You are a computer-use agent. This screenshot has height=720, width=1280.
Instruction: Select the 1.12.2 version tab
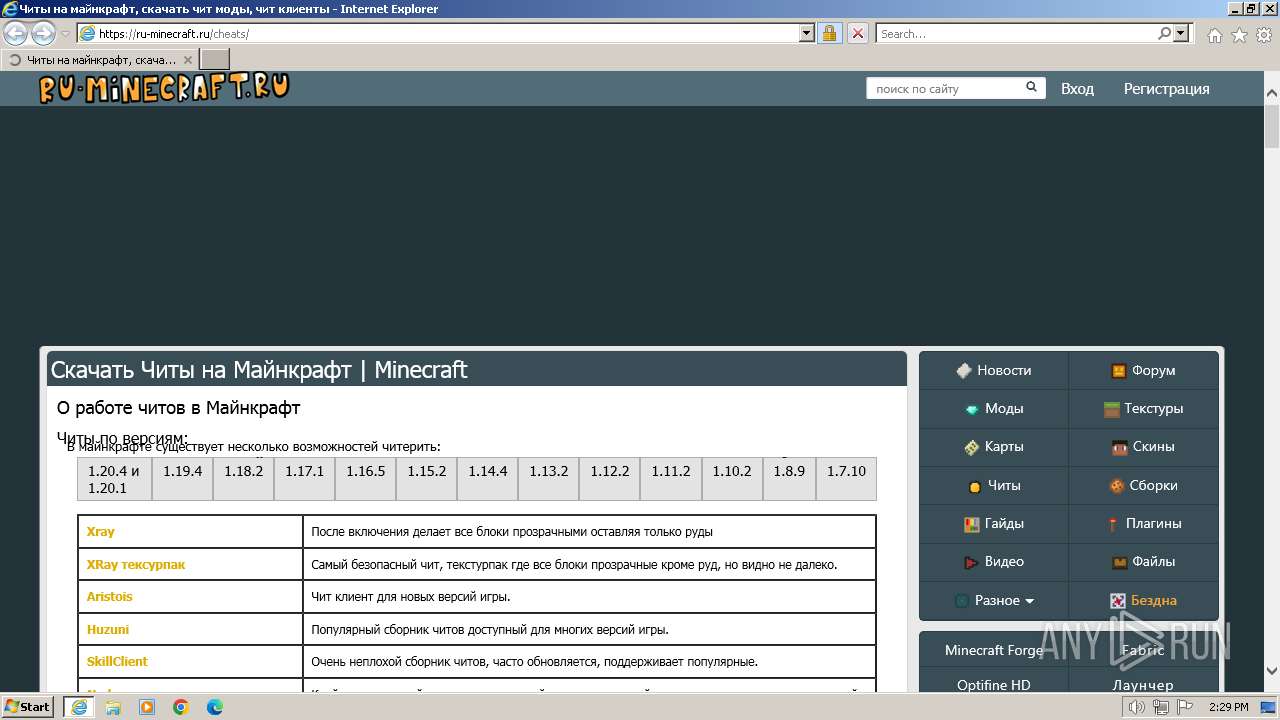[x=610, y=479]
